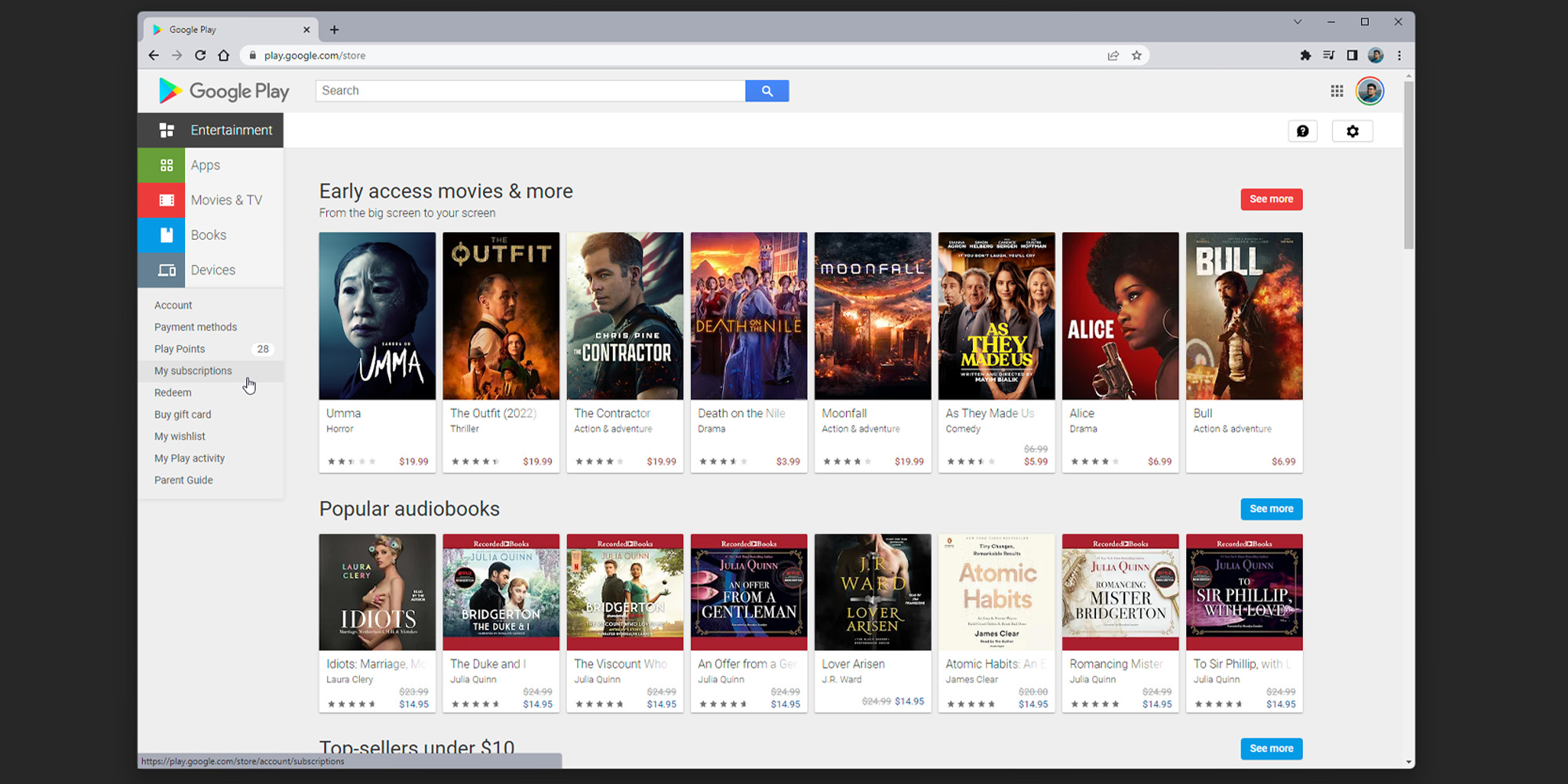The image size is (1568, 784).
Task: Open the help question mark icon
Action: [1302, 131]
